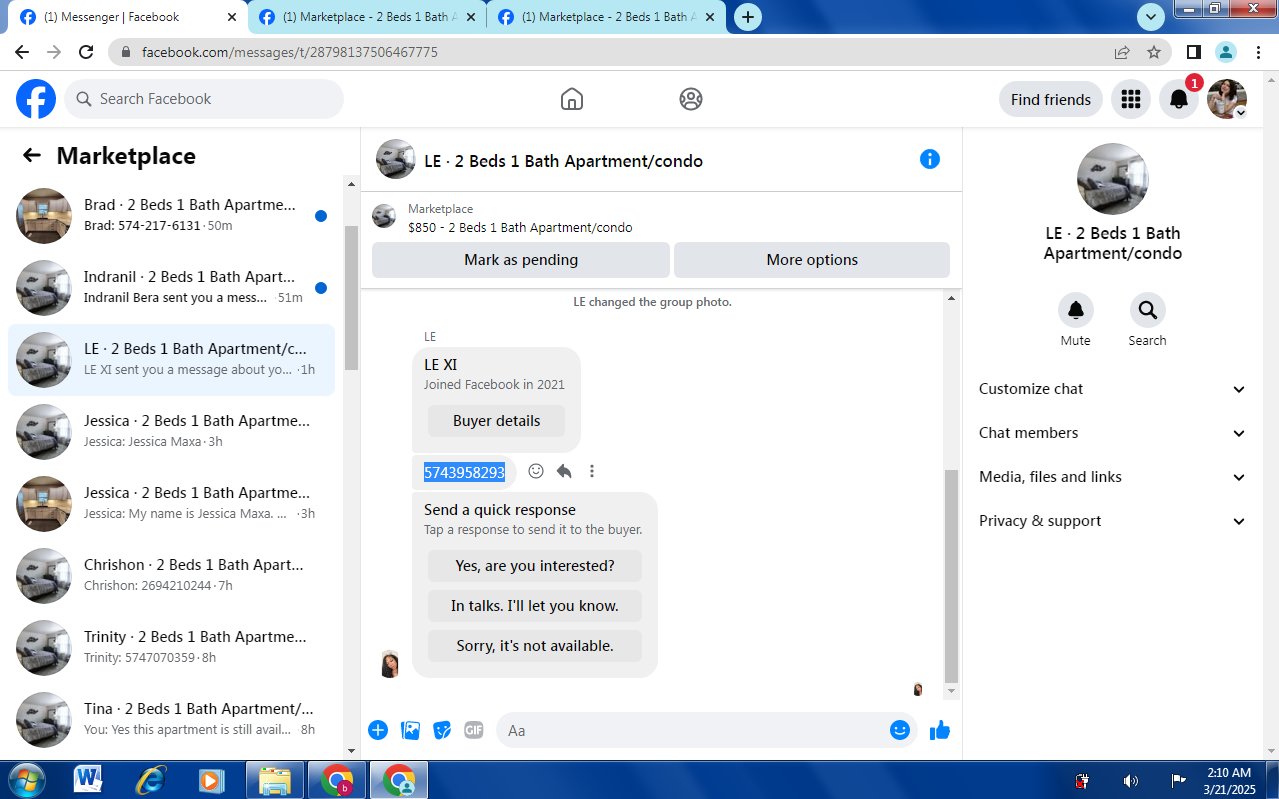
Task: Open File Explorer folder in taskbar
Action: 274,780
